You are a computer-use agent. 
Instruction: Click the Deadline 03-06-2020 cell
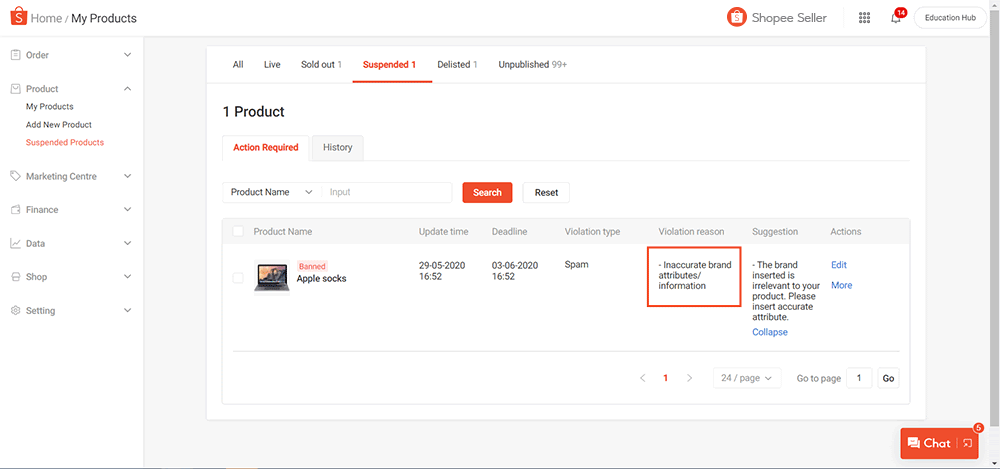(x=515, y=271)
